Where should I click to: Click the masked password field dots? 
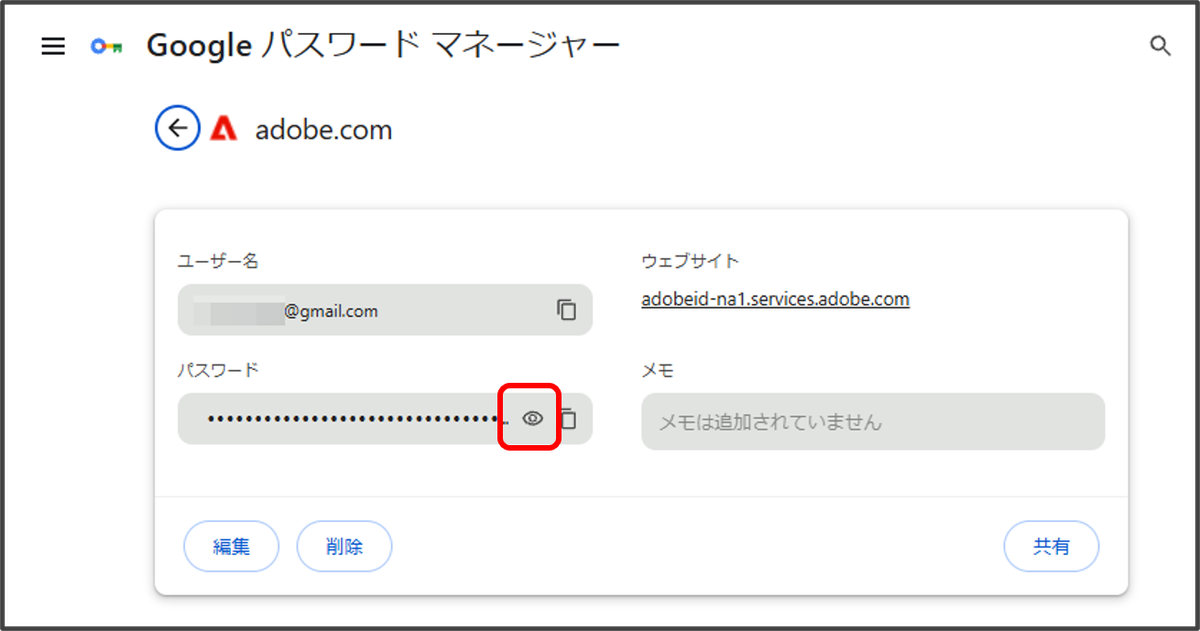[358, 418]
